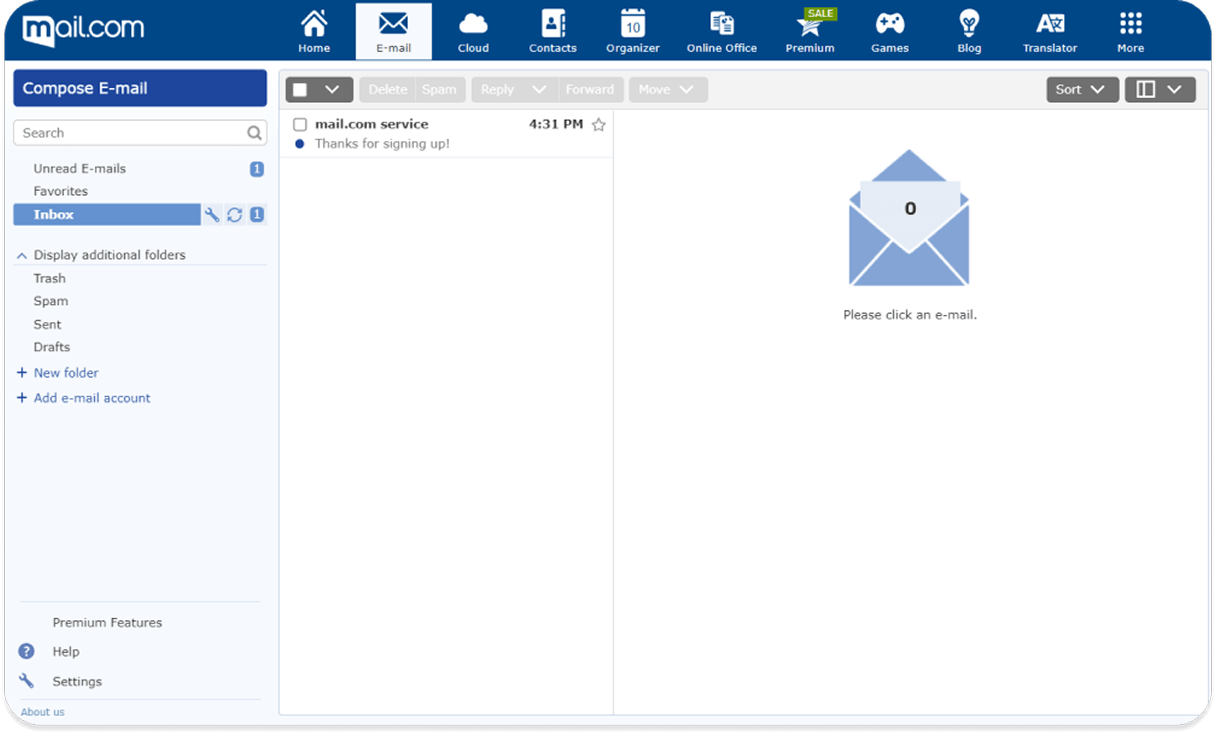Viewport: 1216px width, 735px height.
Task: Toggle the select-all checkbox in toolbar
Action: pos(300,90)
